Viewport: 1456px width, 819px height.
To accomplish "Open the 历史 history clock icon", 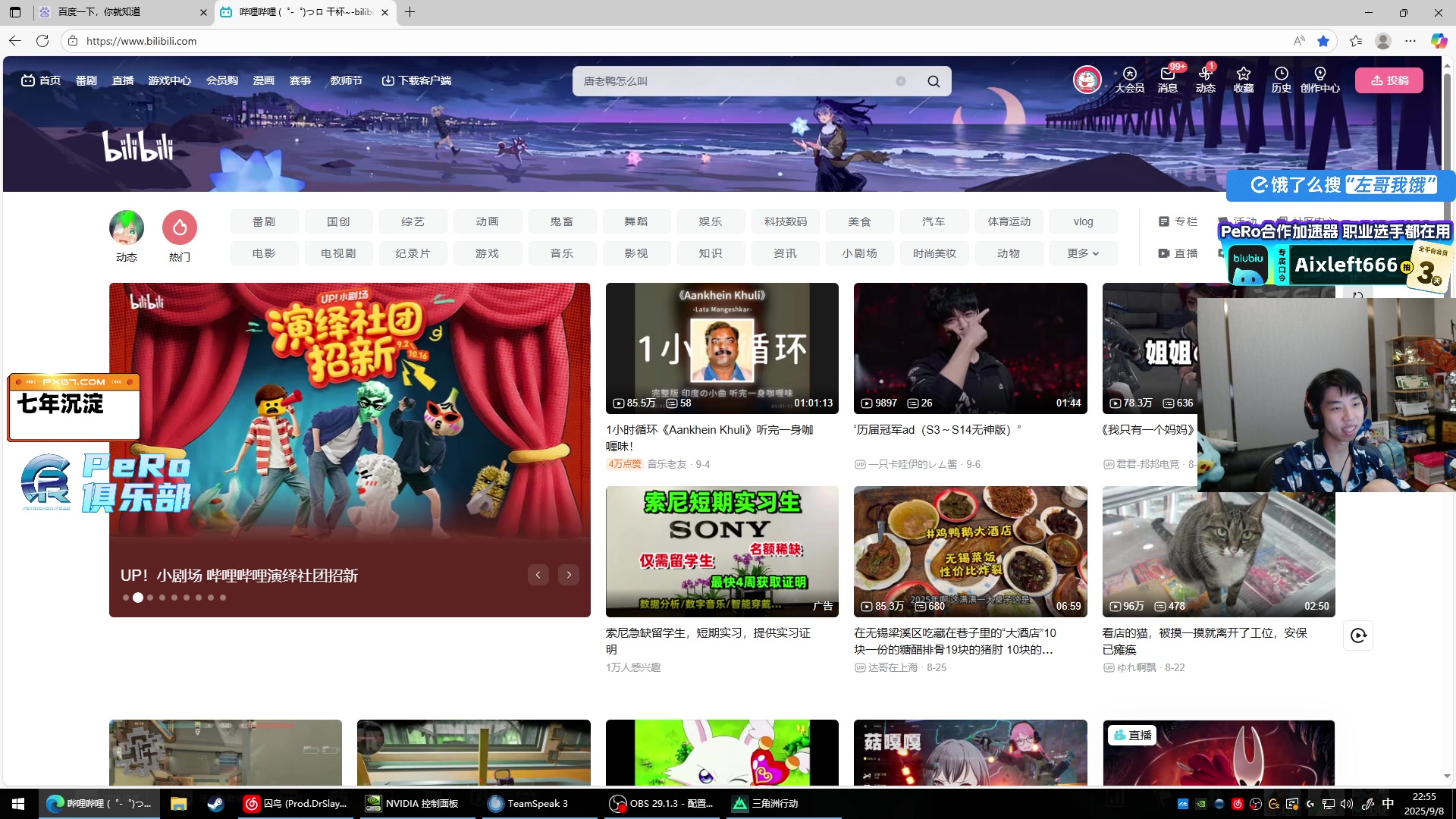I will click(x=1282, y=79).
